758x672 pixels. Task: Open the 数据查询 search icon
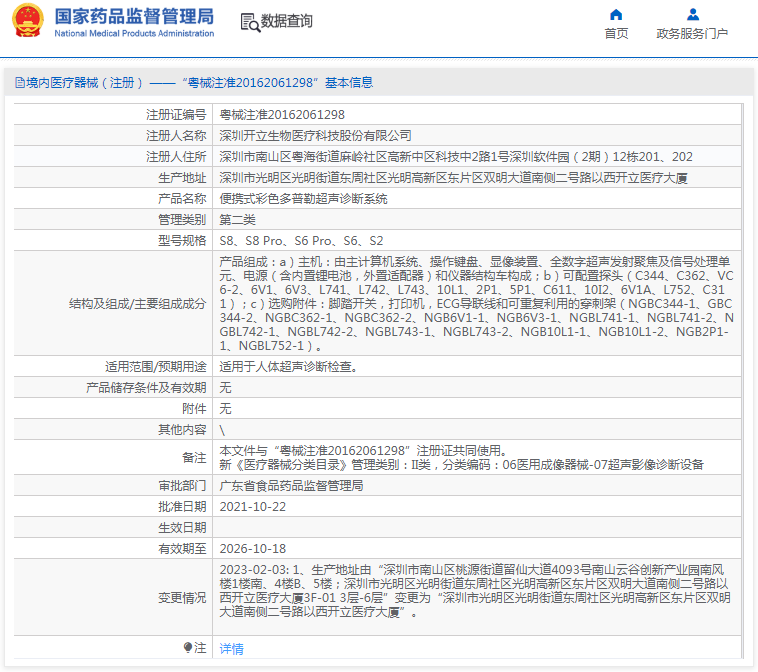(250, 22)
